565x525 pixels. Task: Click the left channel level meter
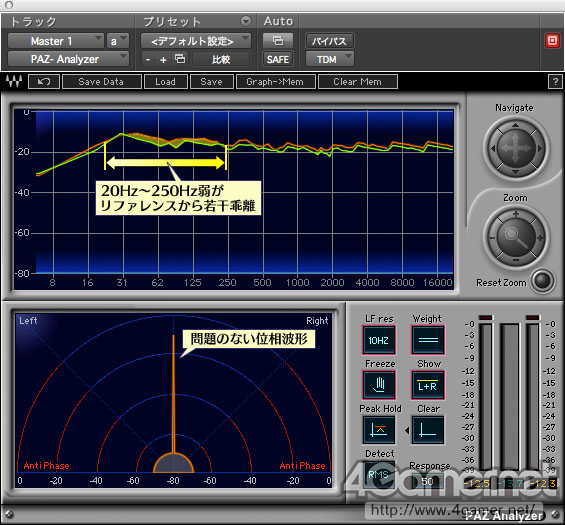(486, 396)
